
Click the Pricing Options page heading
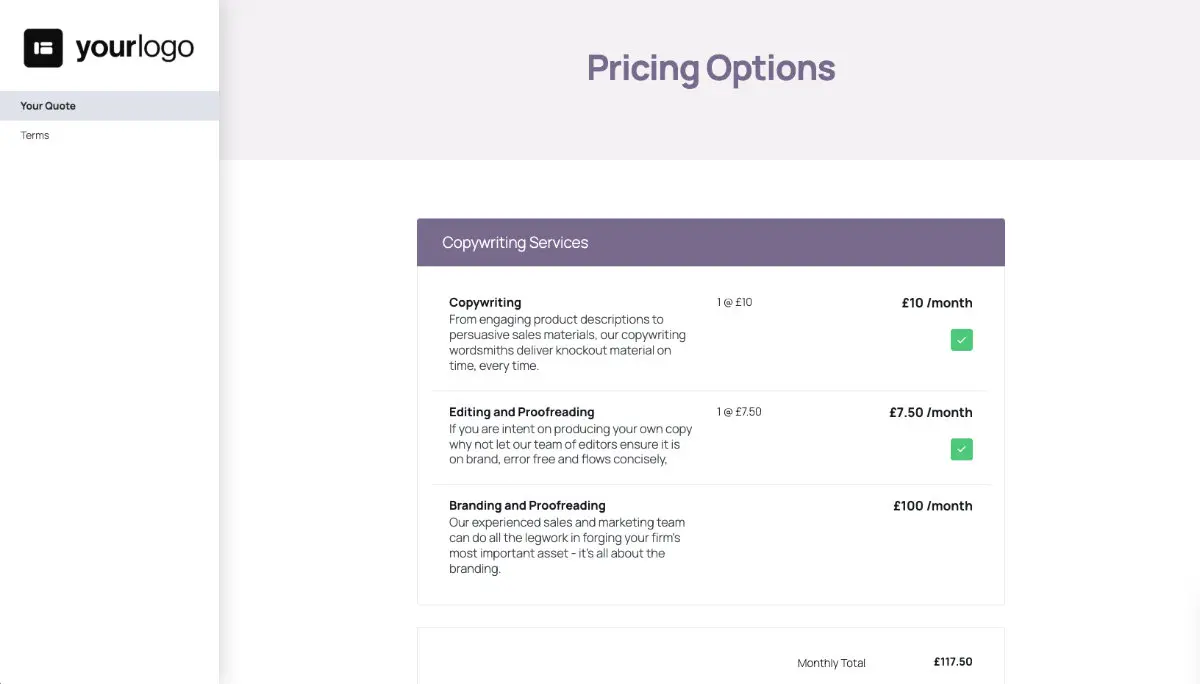[x=711, y=68]
